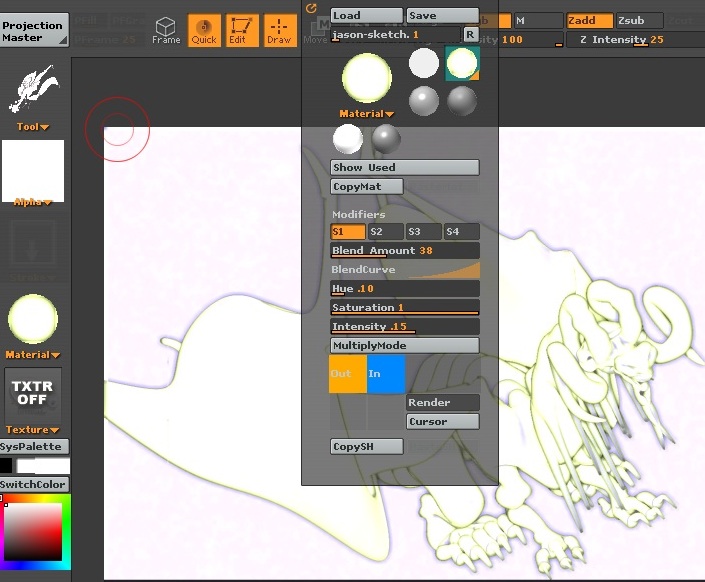Click the popup palette refresh arrow icon

click(311, 8)
